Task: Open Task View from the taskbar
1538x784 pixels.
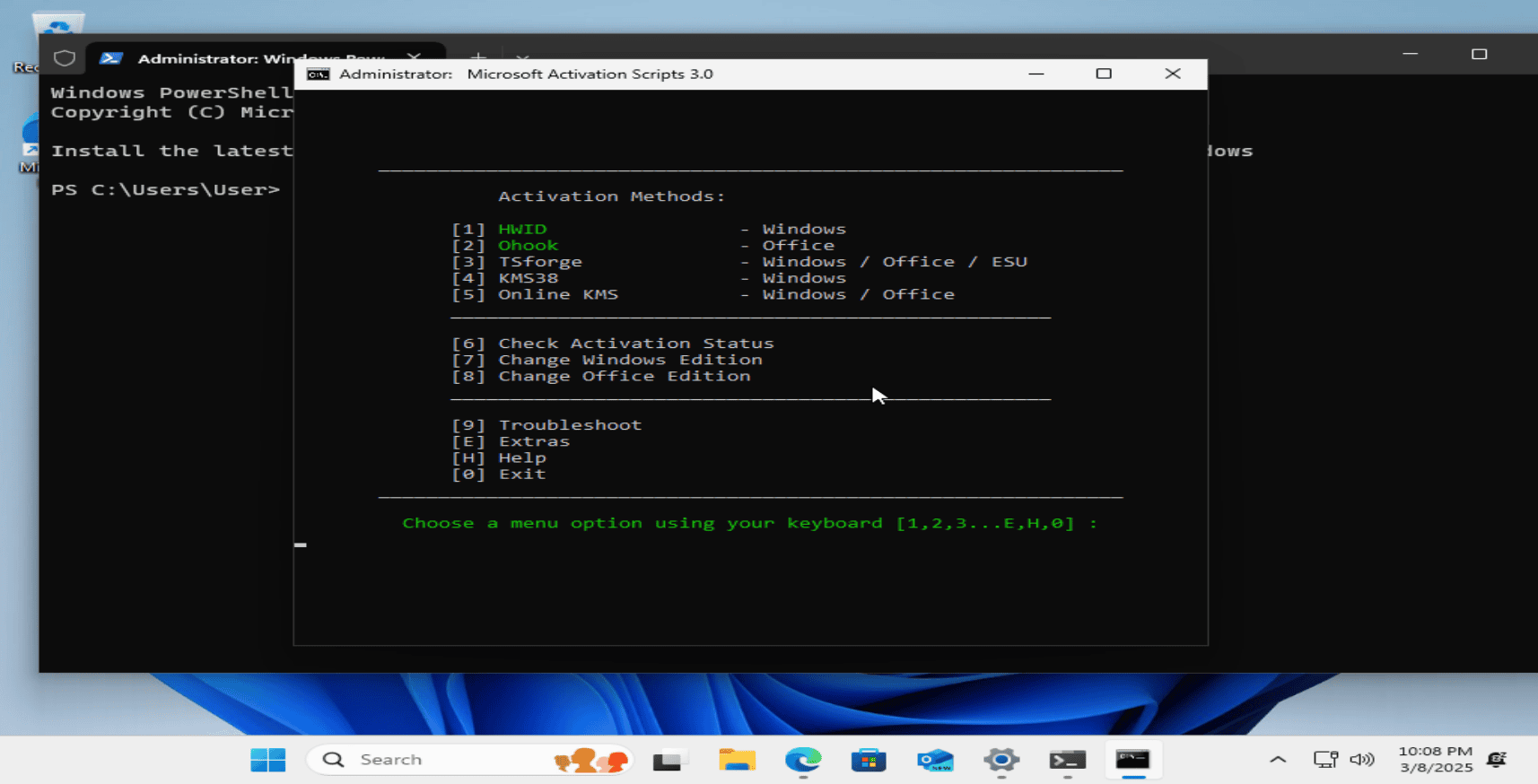Action: click(x=669, y=761)
